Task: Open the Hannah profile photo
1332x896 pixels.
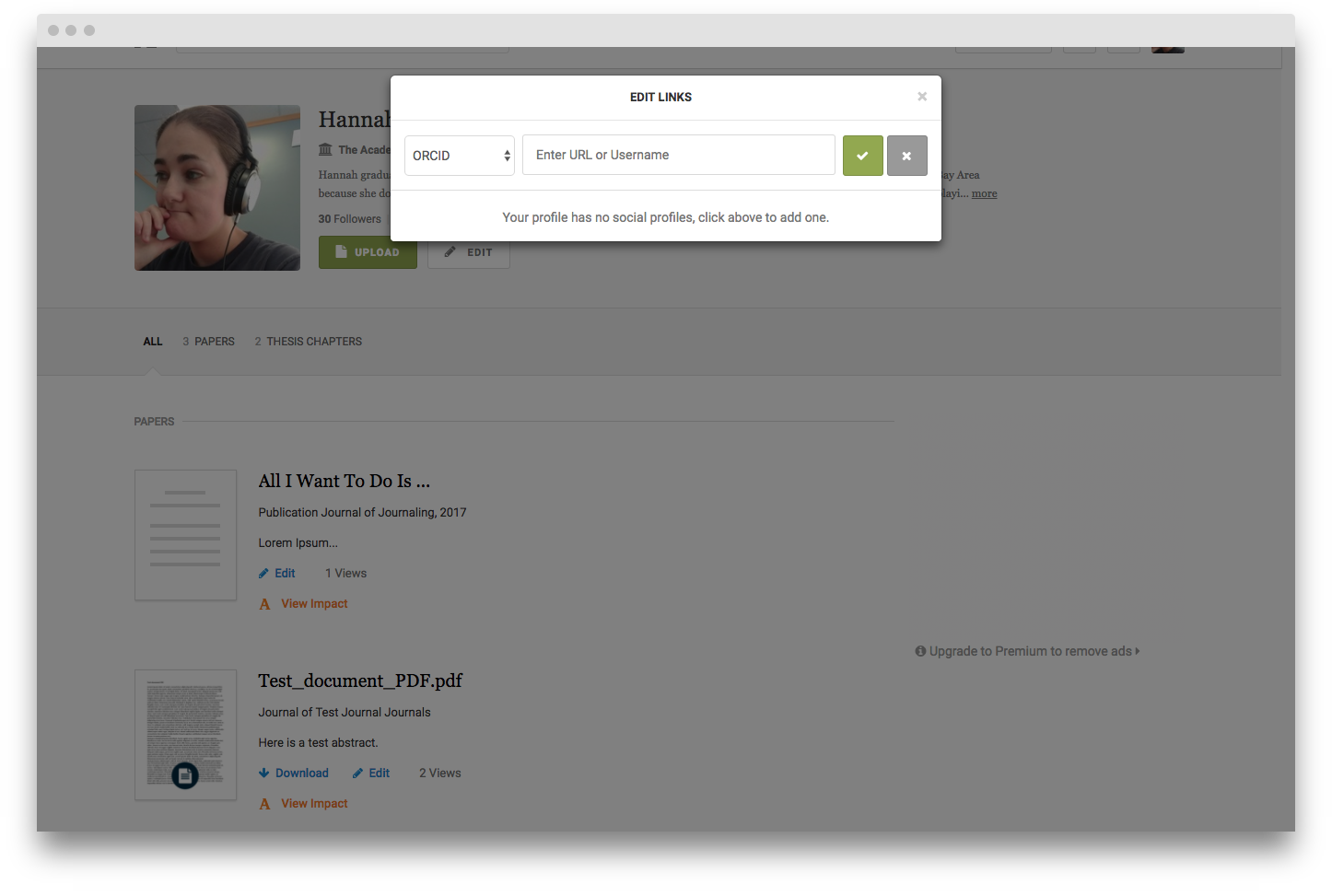Action: pos(217,188)
